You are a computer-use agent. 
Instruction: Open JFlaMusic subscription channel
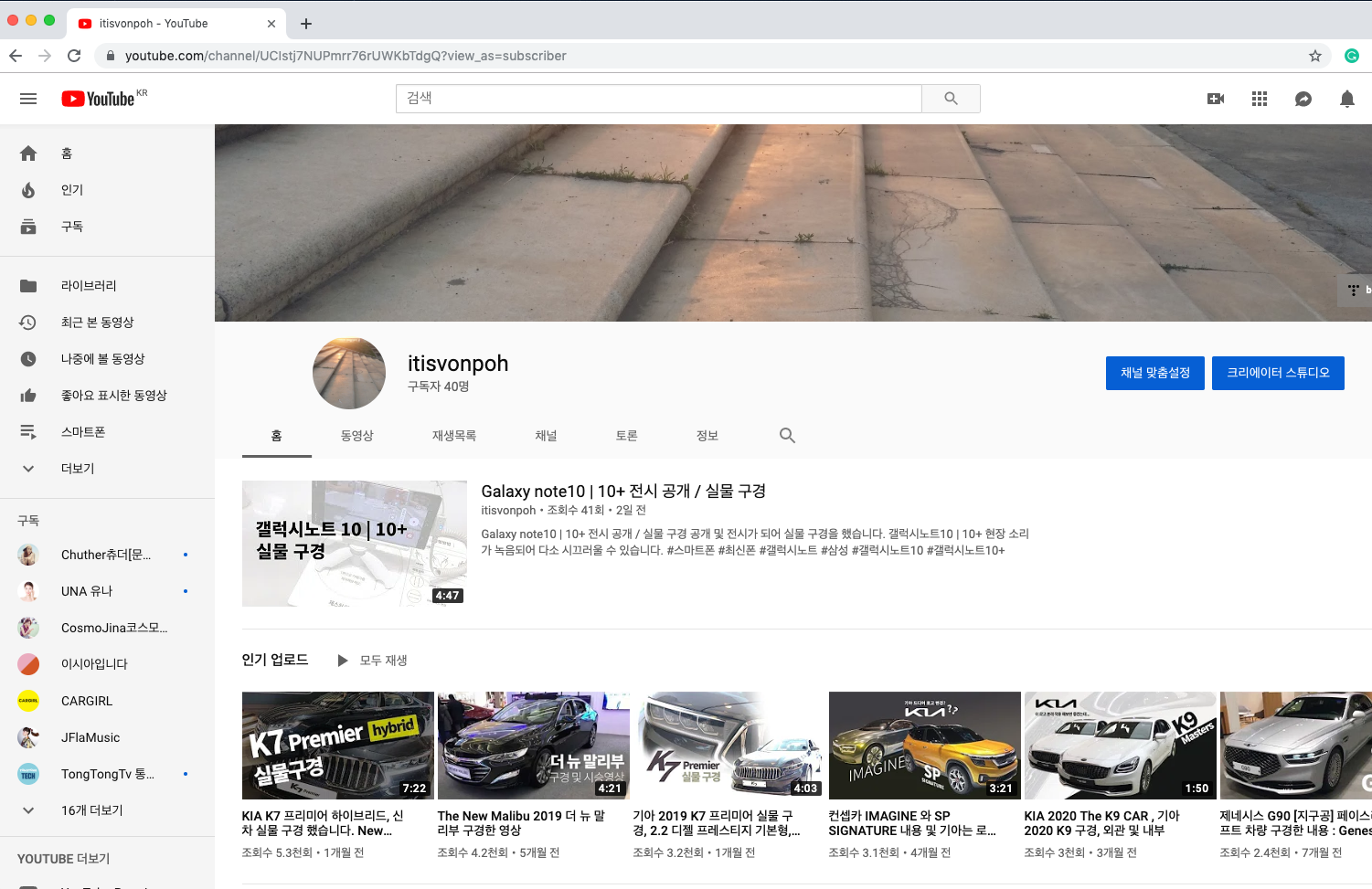pyautogui.click(x=107, y=737)
